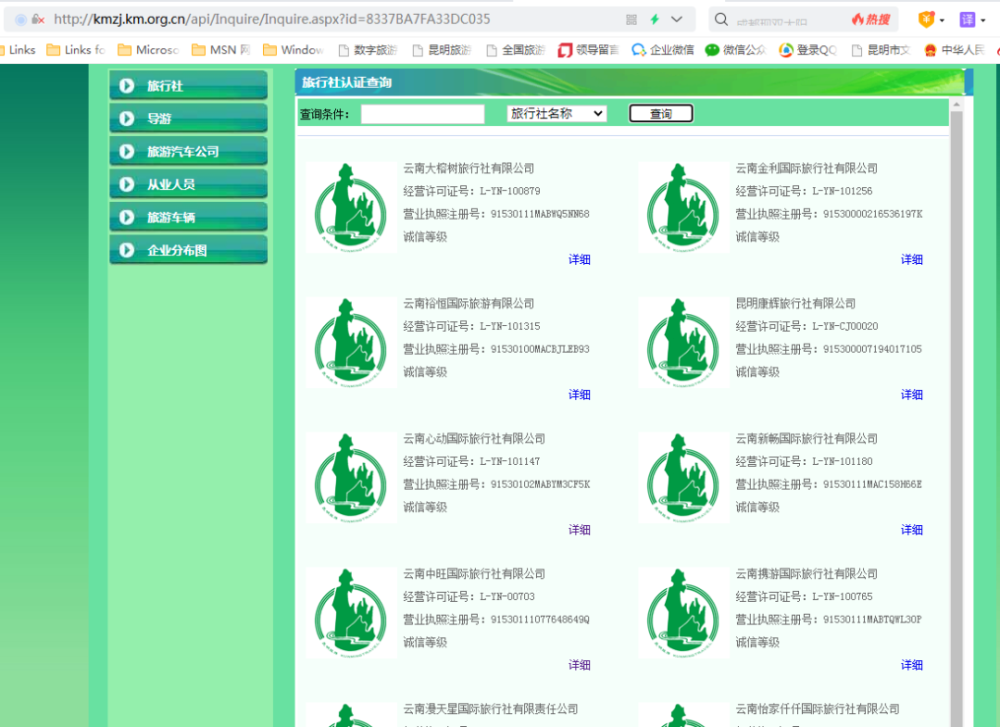Click the browser address bar URL
Image resolution: width=1000 pixels, height=727 pixels.
pyautogui.click(x=272, y=19)
